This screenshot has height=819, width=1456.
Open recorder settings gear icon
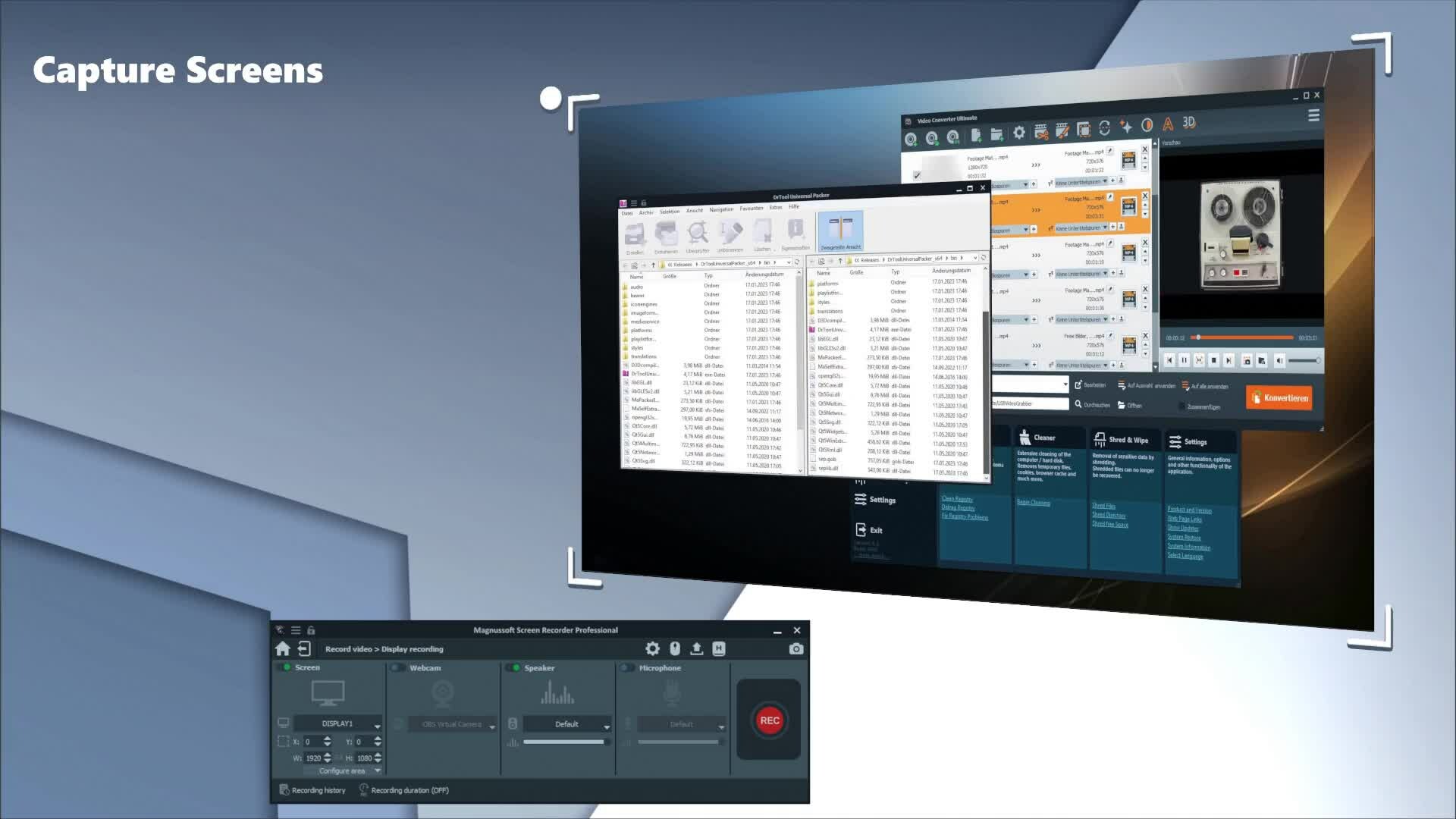tap(652, 649)
